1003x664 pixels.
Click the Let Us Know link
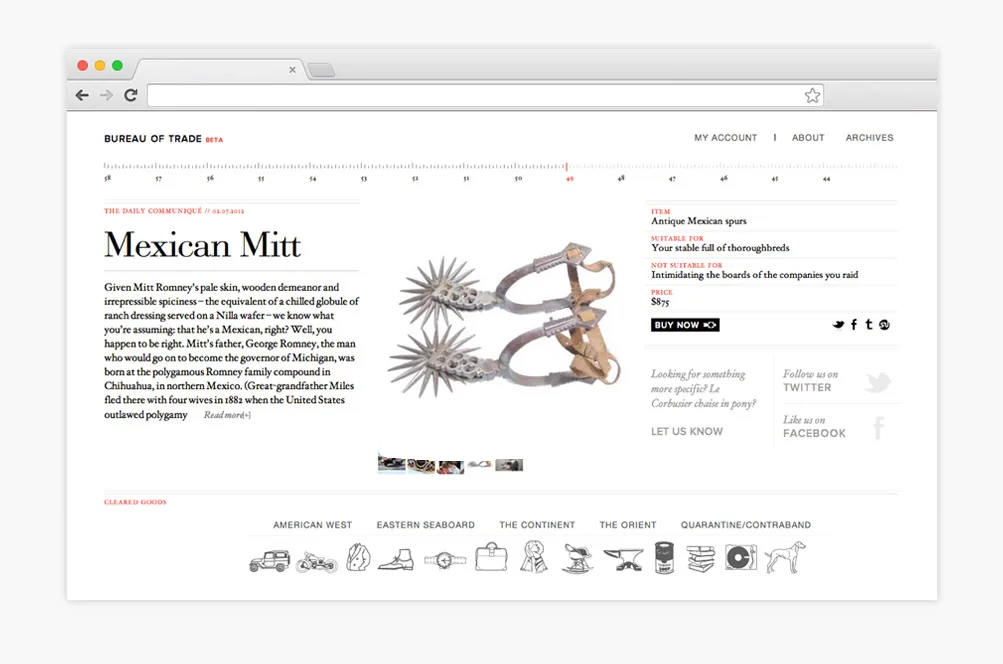pyautogui.click(x=687, y=432)
